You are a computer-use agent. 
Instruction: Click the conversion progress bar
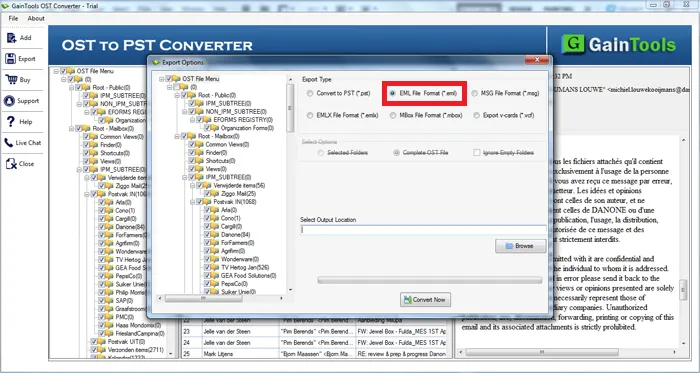(429, 280)
